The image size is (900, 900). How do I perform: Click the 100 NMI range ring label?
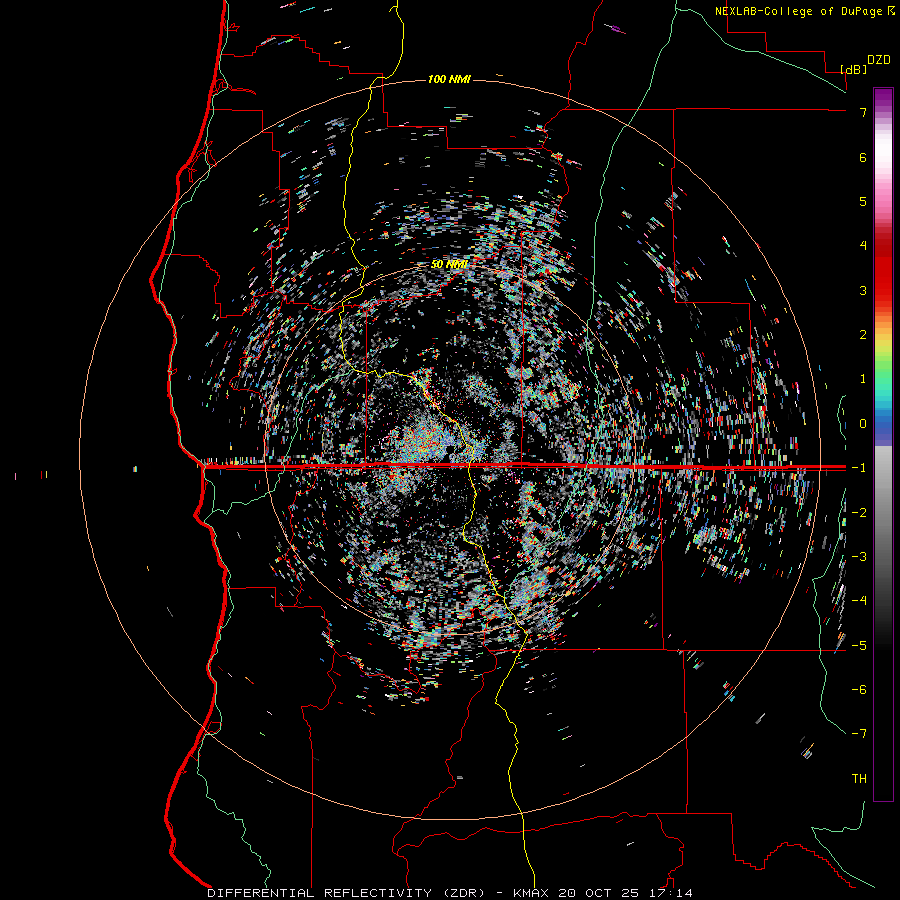point(449,79)
